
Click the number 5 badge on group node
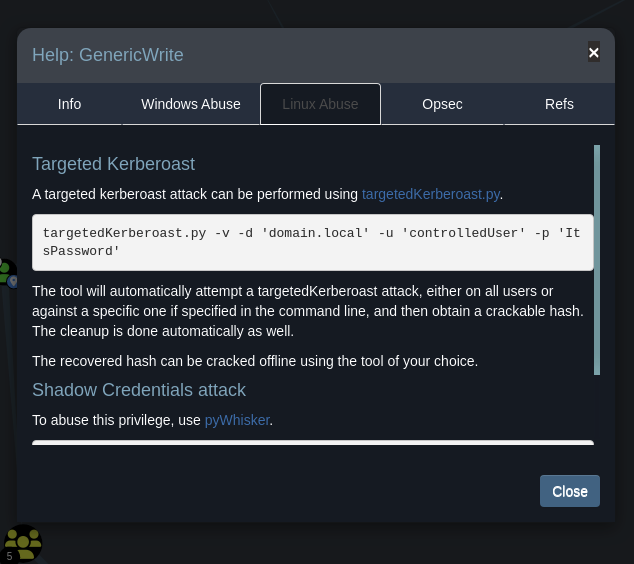click(x=9, y=556)
